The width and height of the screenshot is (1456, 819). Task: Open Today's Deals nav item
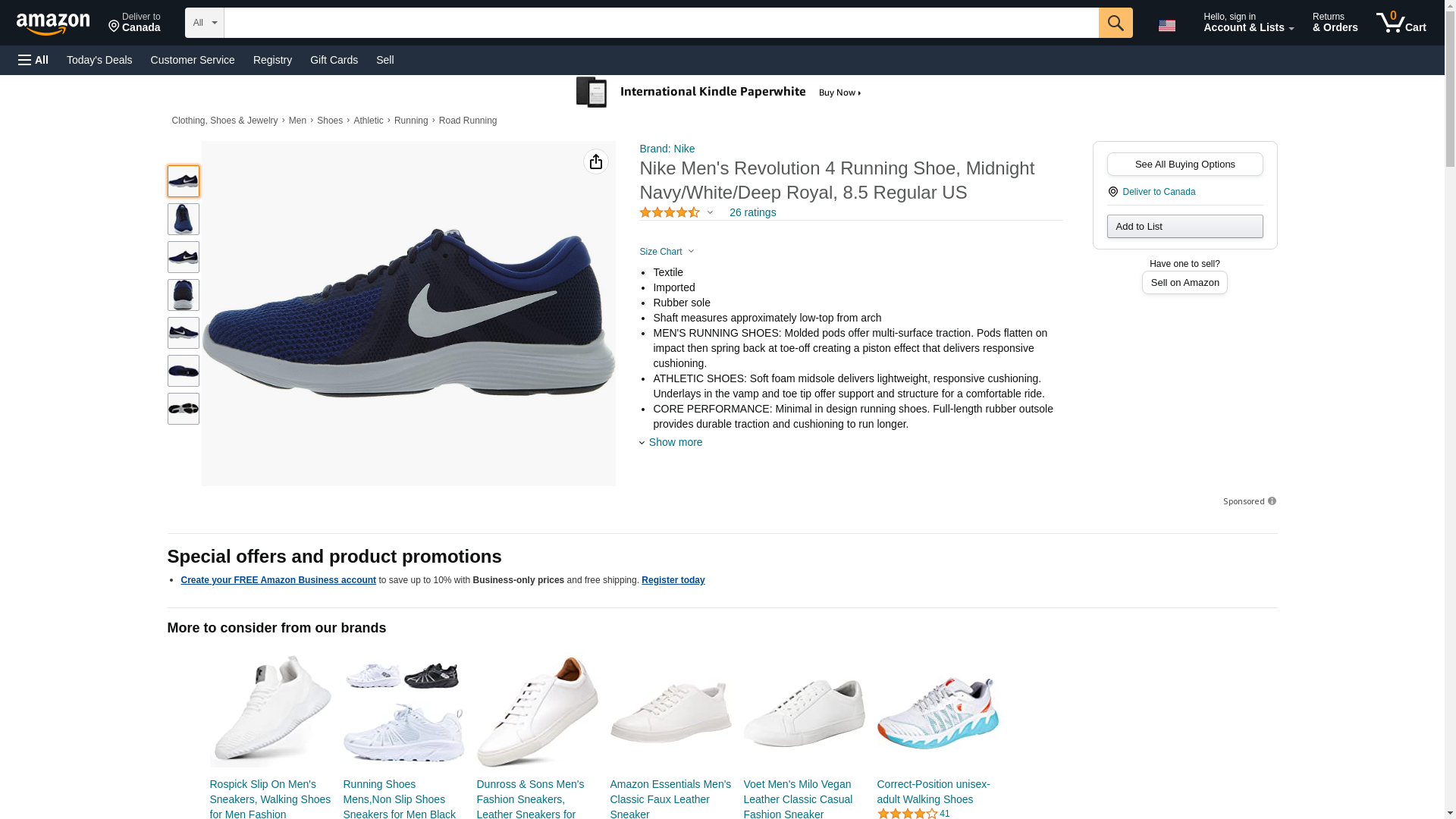(x=99, y=60)
